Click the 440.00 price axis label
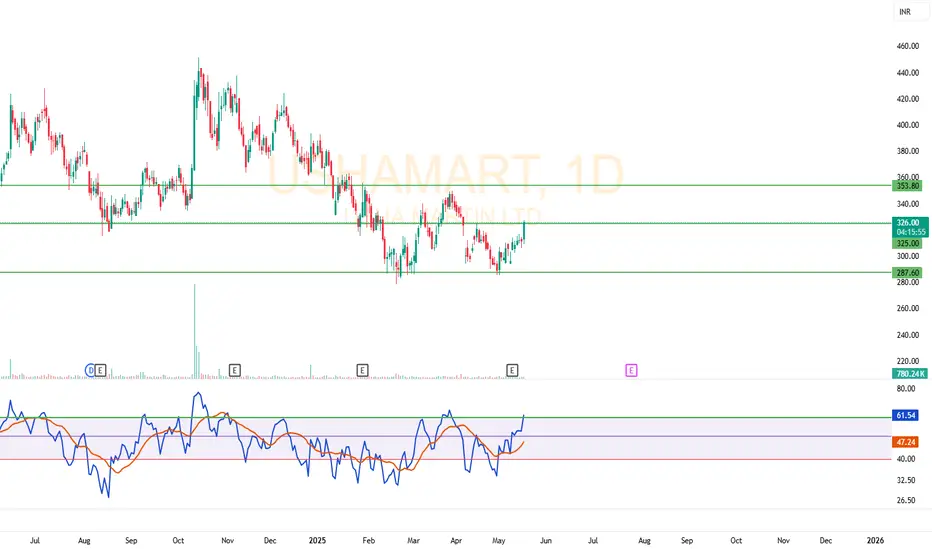 click(908, 73)
